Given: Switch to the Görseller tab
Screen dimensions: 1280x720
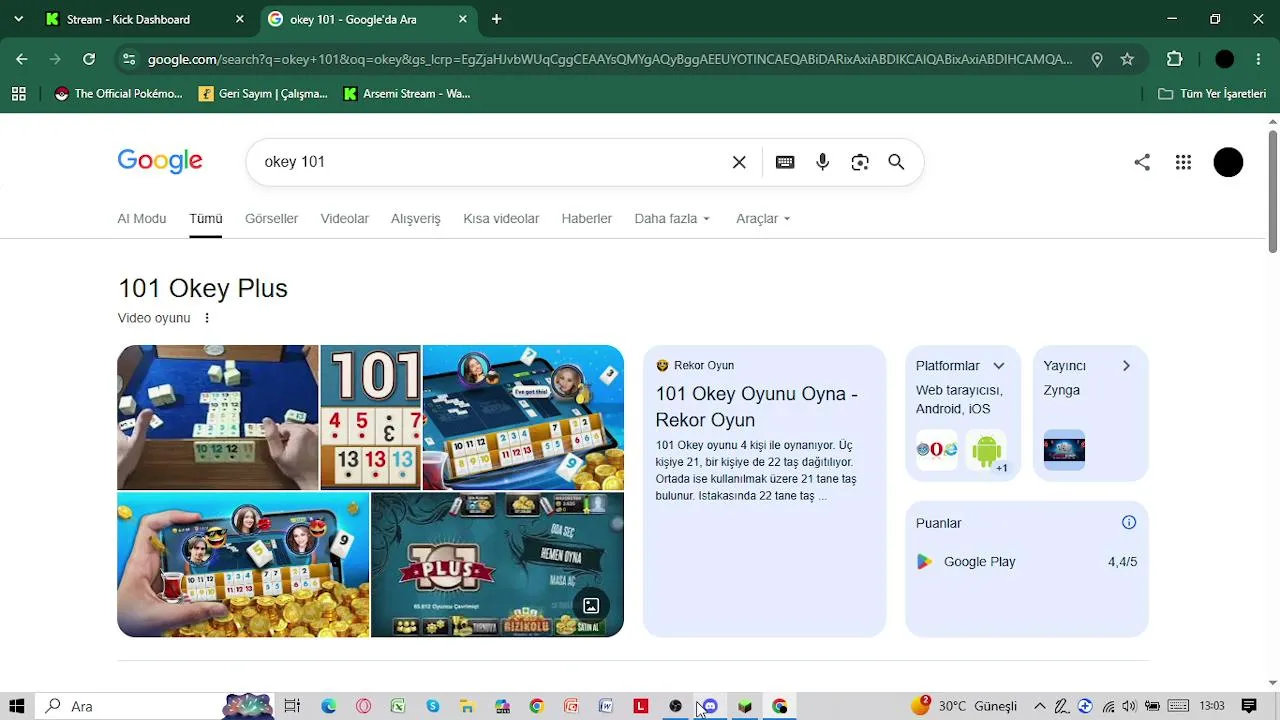Looking at the screenshot, I should [272, 218].
